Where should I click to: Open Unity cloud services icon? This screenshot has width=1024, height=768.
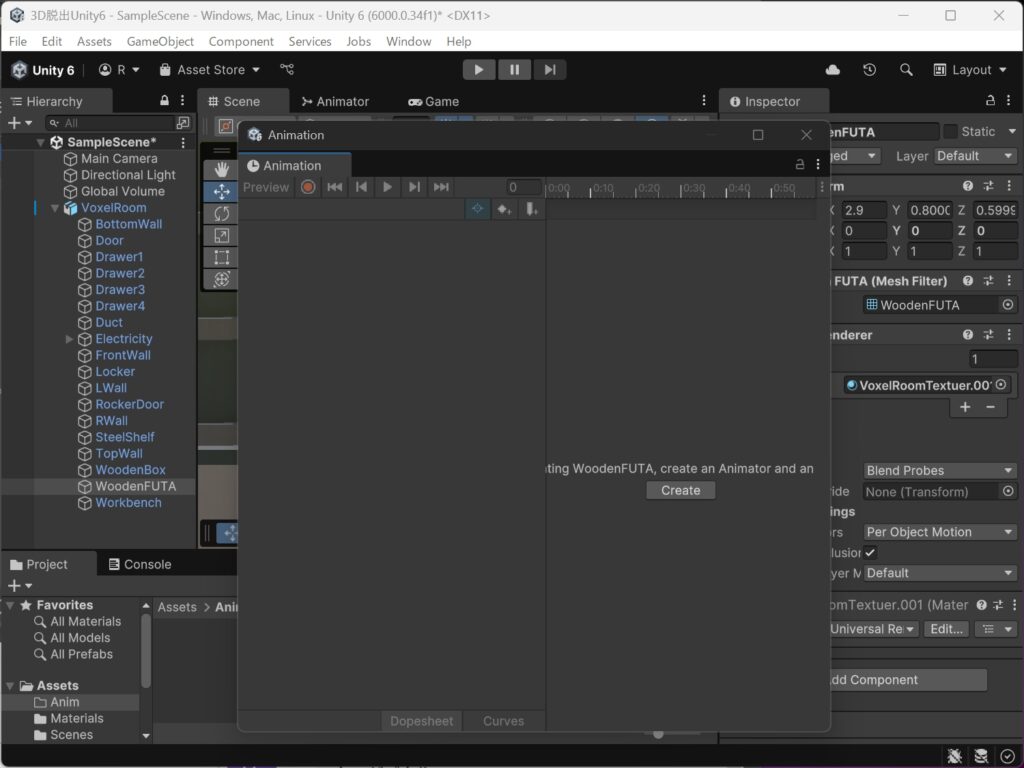coord(833,70)
